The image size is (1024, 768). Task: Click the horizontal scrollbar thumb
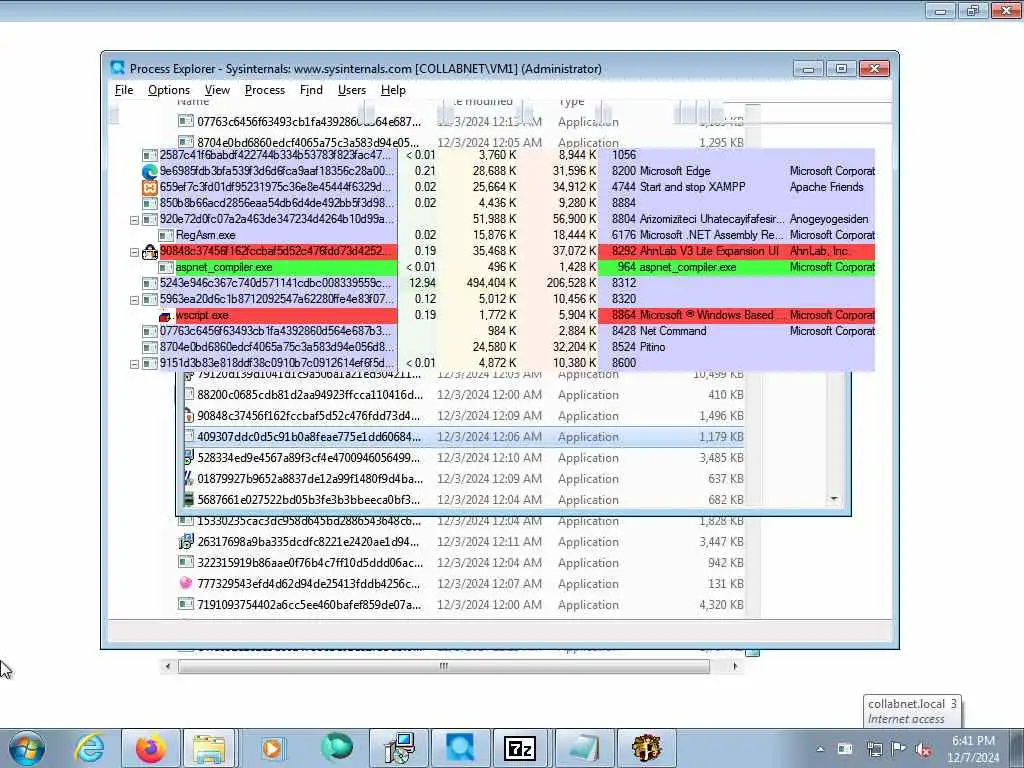[443, 666]
